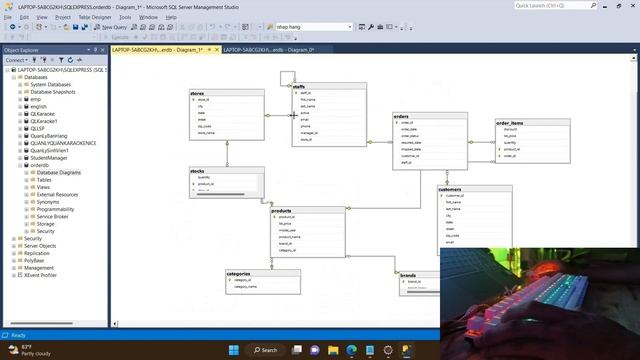Select the orders table header
This screenshot has height=360, width=640.
point(430,116)
